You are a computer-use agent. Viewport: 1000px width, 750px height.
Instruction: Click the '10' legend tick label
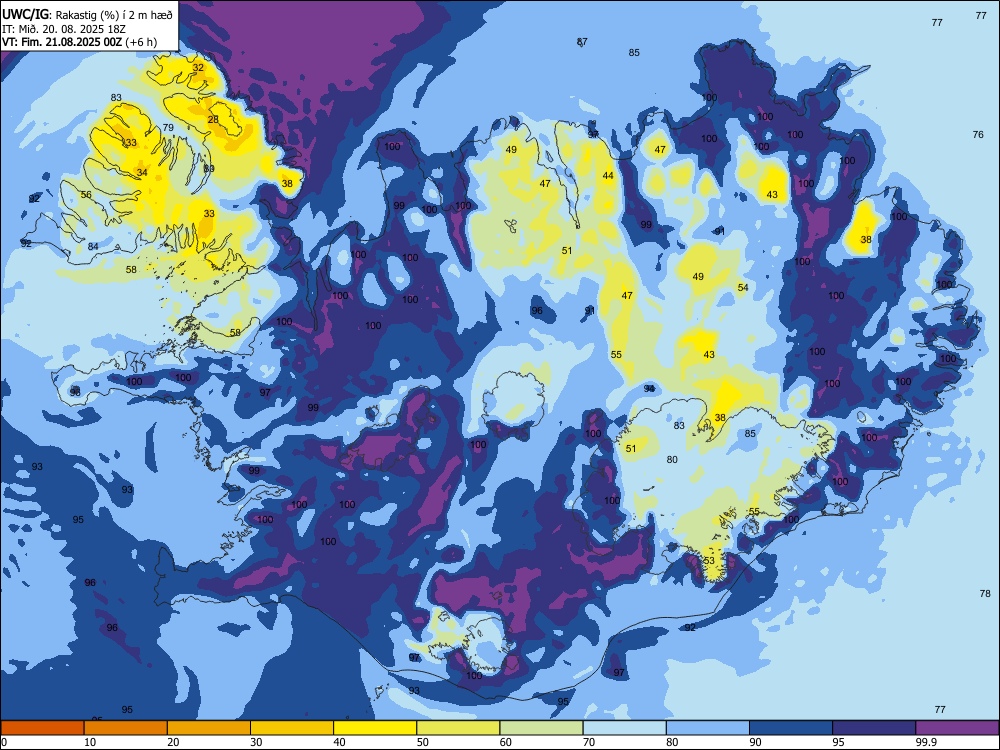coord(90,742)
